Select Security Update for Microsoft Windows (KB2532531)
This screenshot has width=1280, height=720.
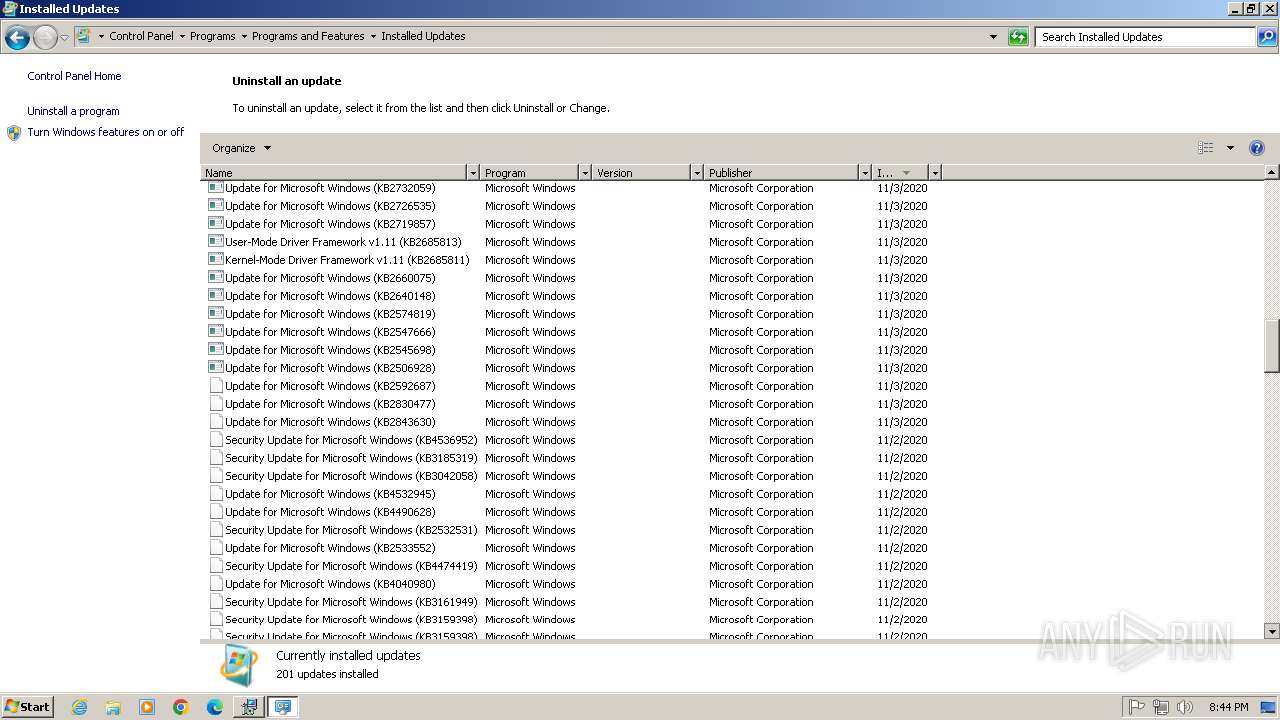(351, 530)
